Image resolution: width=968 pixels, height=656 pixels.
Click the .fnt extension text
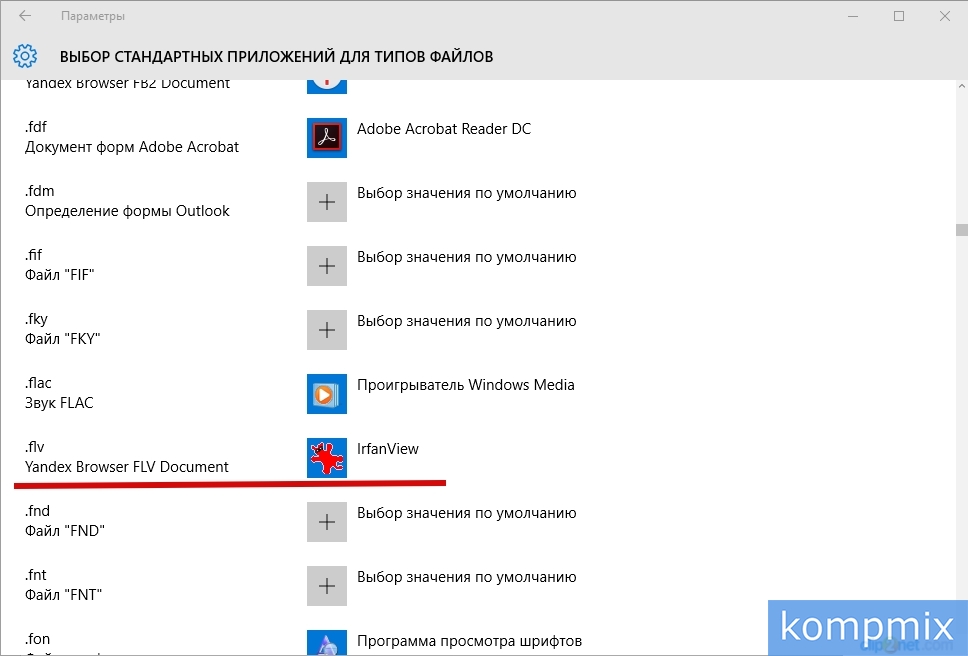(x=36, y=576)
